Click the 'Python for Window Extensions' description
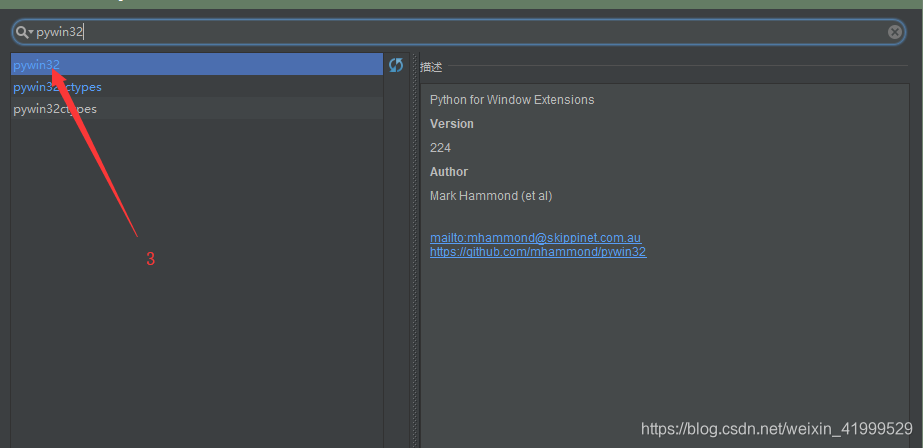Image resolution: width=923 pixels, height=448 pixels. click(512, 100)
